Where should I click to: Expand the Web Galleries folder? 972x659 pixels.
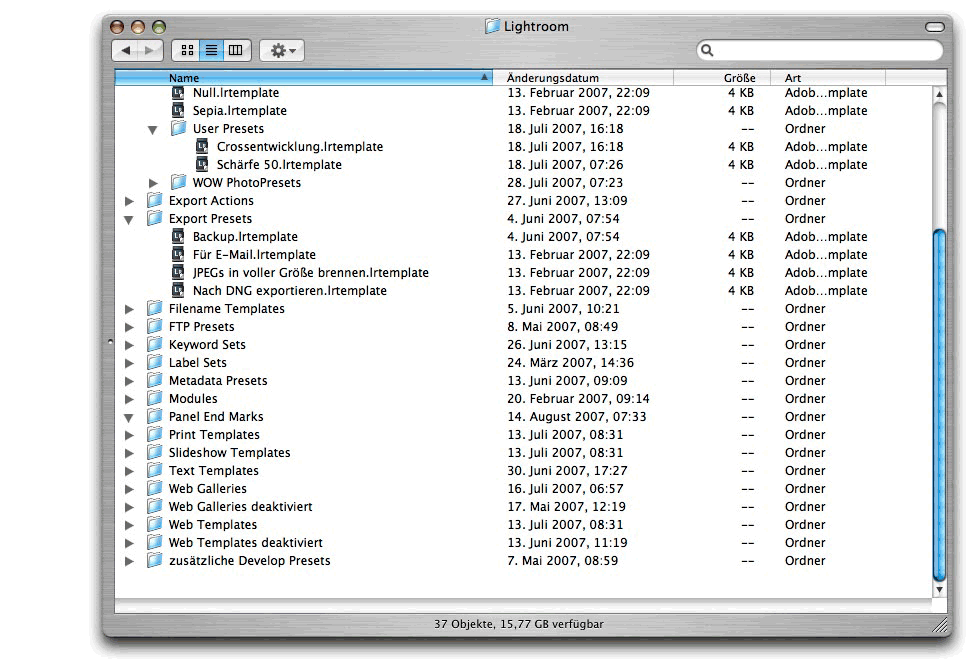pyautogui.click(x=129, y=489)
